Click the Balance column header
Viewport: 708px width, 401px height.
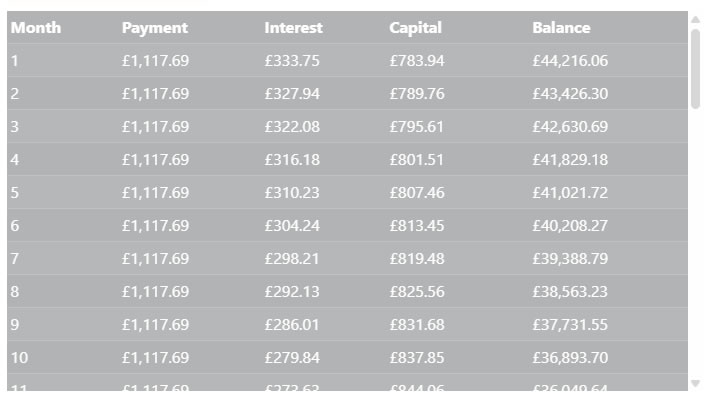pos(561,28)
